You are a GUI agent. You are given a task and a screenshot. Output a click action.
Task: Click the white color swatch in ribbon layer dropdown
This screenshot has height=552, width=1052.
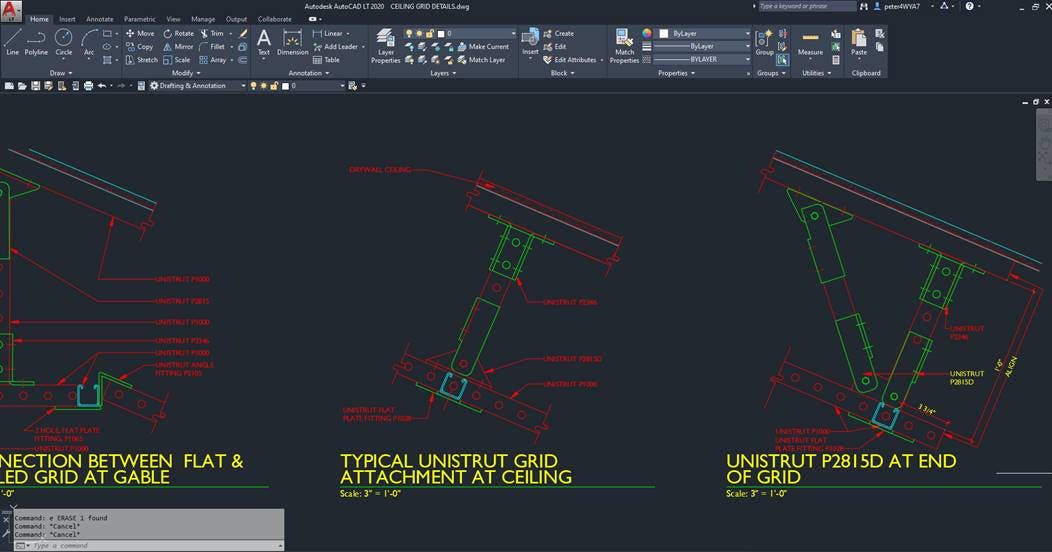(x=441, y=33)
